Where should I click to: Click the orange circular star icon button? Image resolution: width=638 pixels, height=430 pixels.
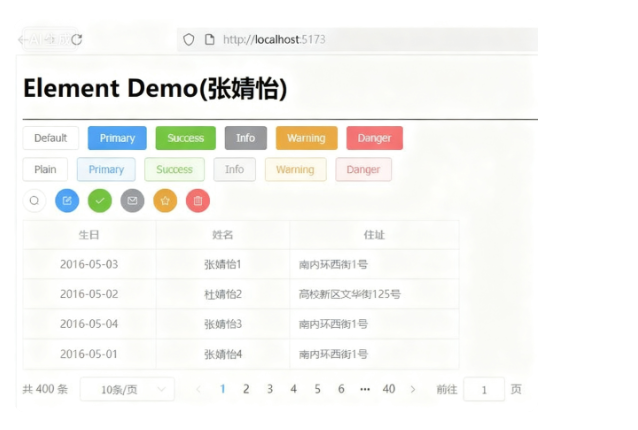165,201
